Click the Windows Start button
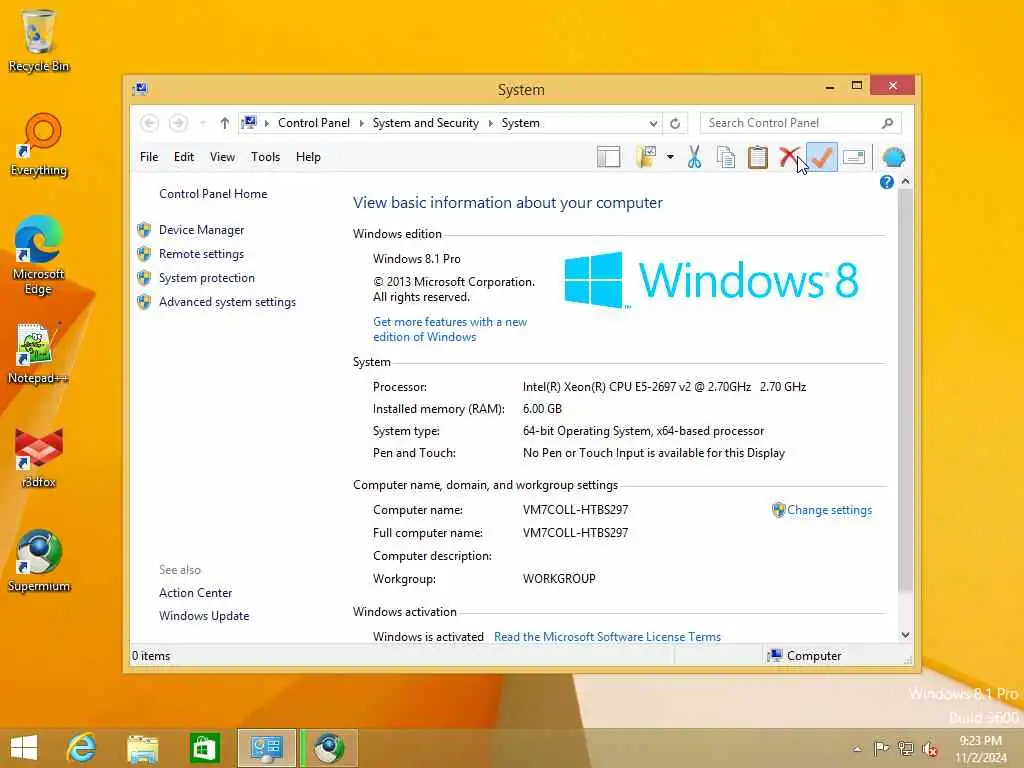This screenshot has width=1024, height=768. 24,748
